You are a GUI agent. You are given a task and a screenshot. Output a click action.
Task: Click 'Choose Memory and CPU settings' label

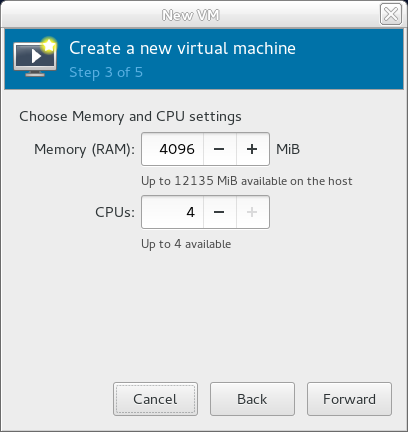[x=130, y=117]
